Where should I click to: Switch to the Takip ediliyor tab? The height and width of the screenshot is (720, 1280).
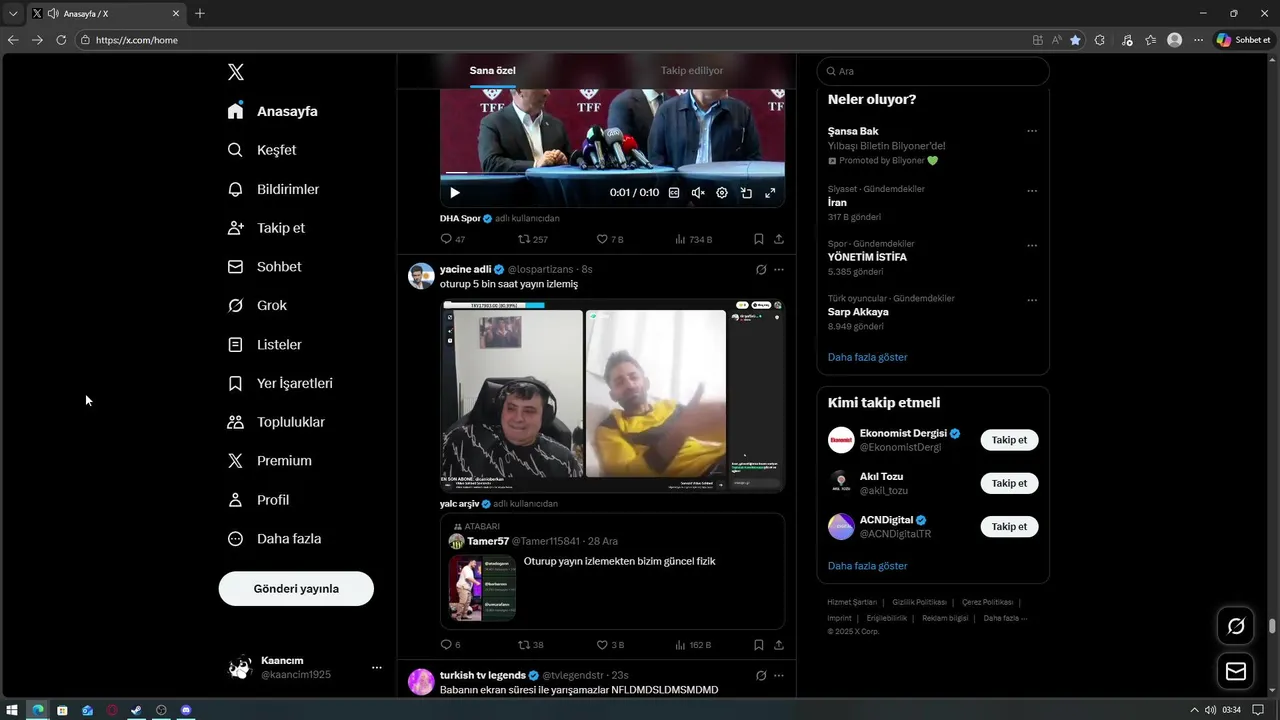point(692,71)
